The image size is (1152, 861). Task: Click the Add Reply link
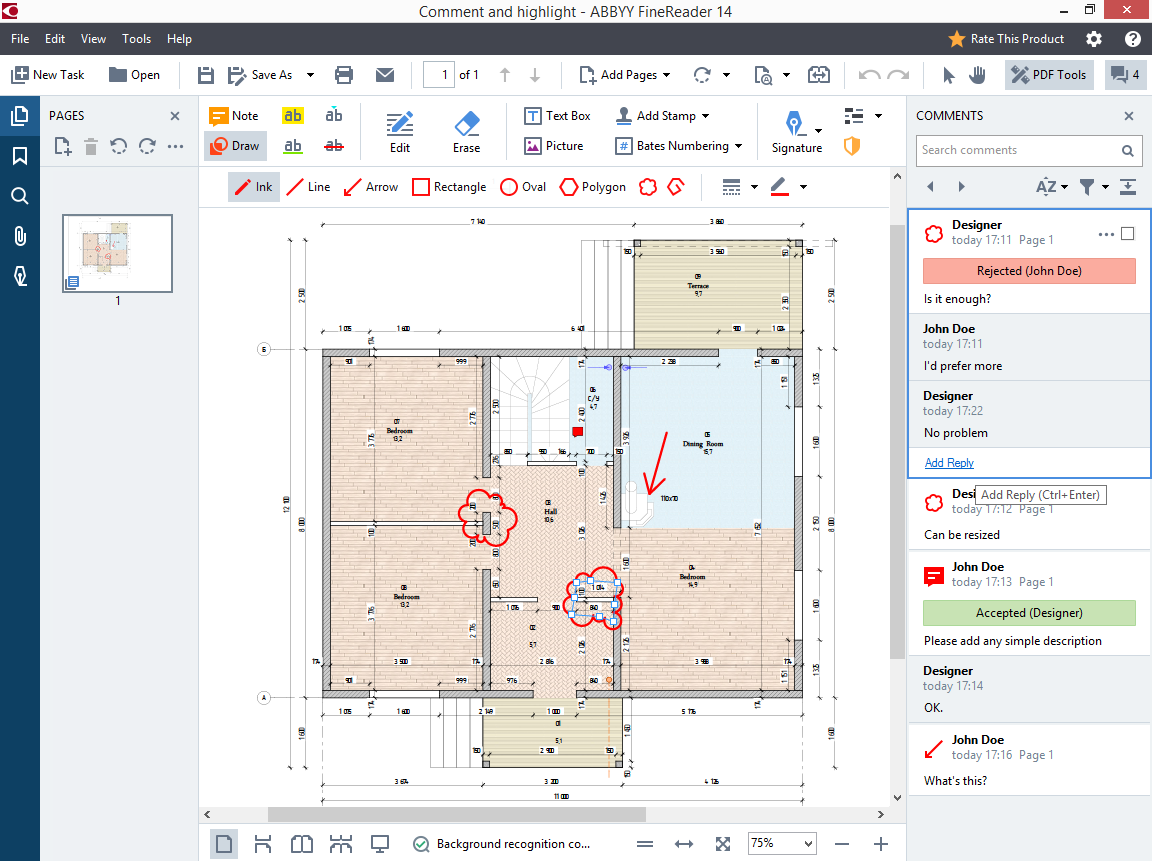(949, 463)
